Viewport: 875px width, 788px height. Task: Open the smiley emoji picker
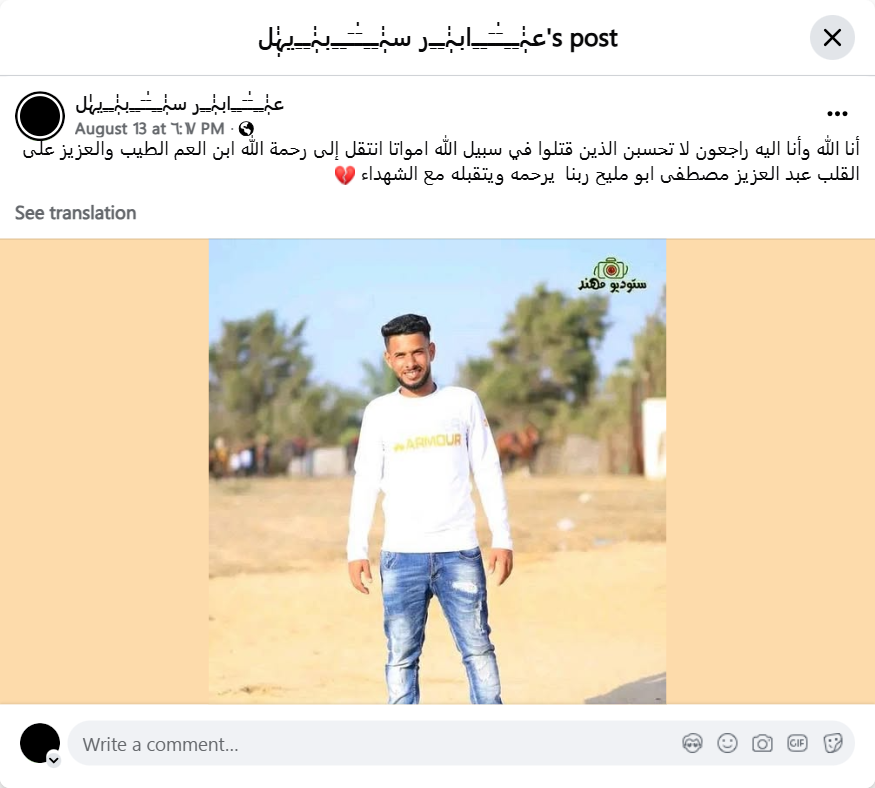727,743
